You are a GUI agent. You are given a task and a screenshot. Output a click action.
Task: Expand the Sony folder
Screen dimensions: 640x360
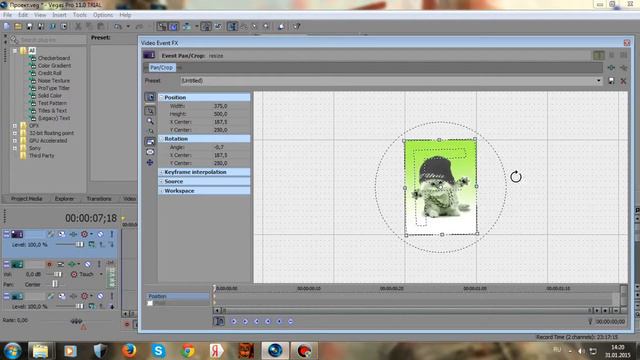click(15, 148)
